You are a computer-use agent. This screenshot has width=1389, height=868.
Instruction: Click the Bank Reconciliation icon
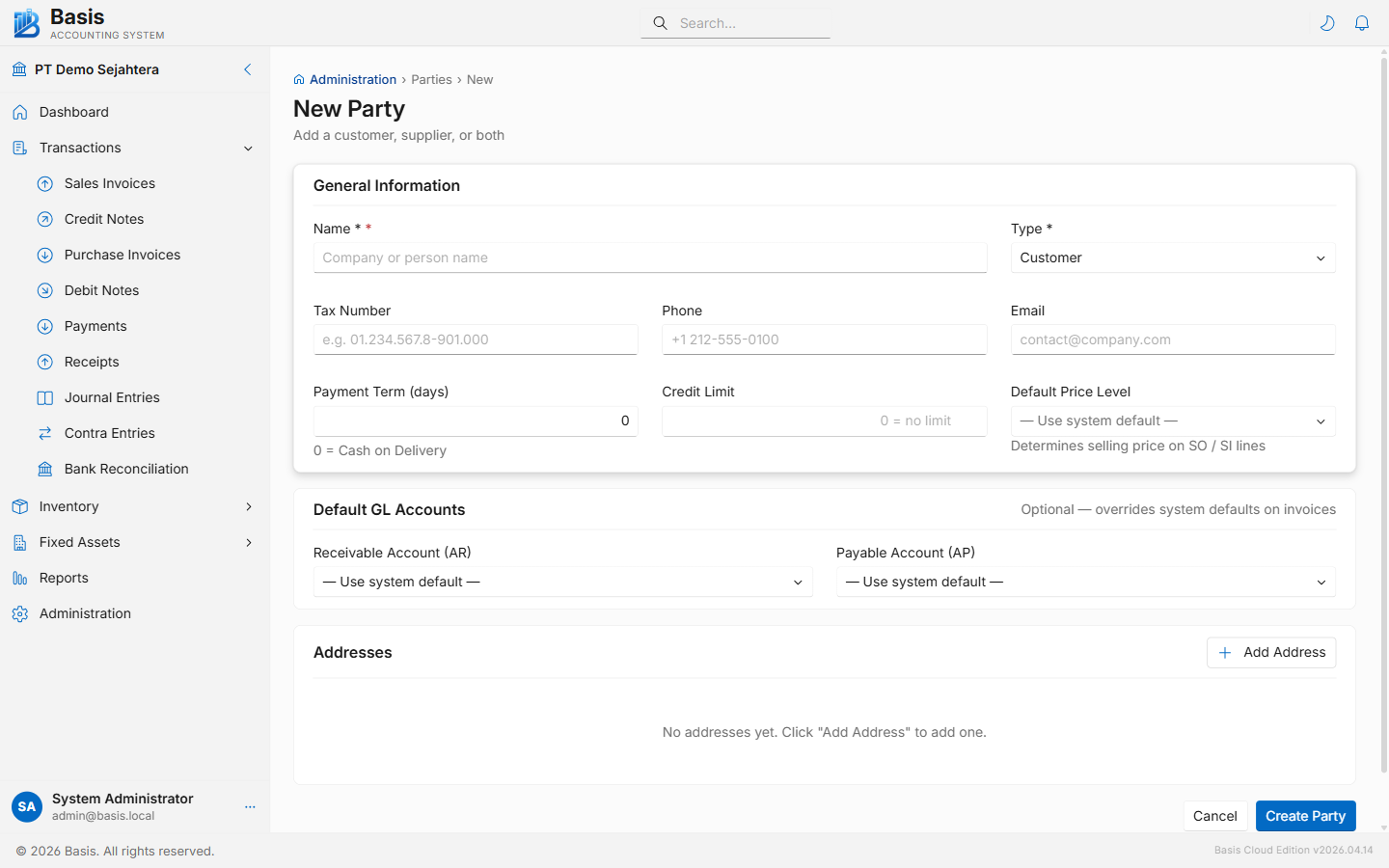coord(45,469)
